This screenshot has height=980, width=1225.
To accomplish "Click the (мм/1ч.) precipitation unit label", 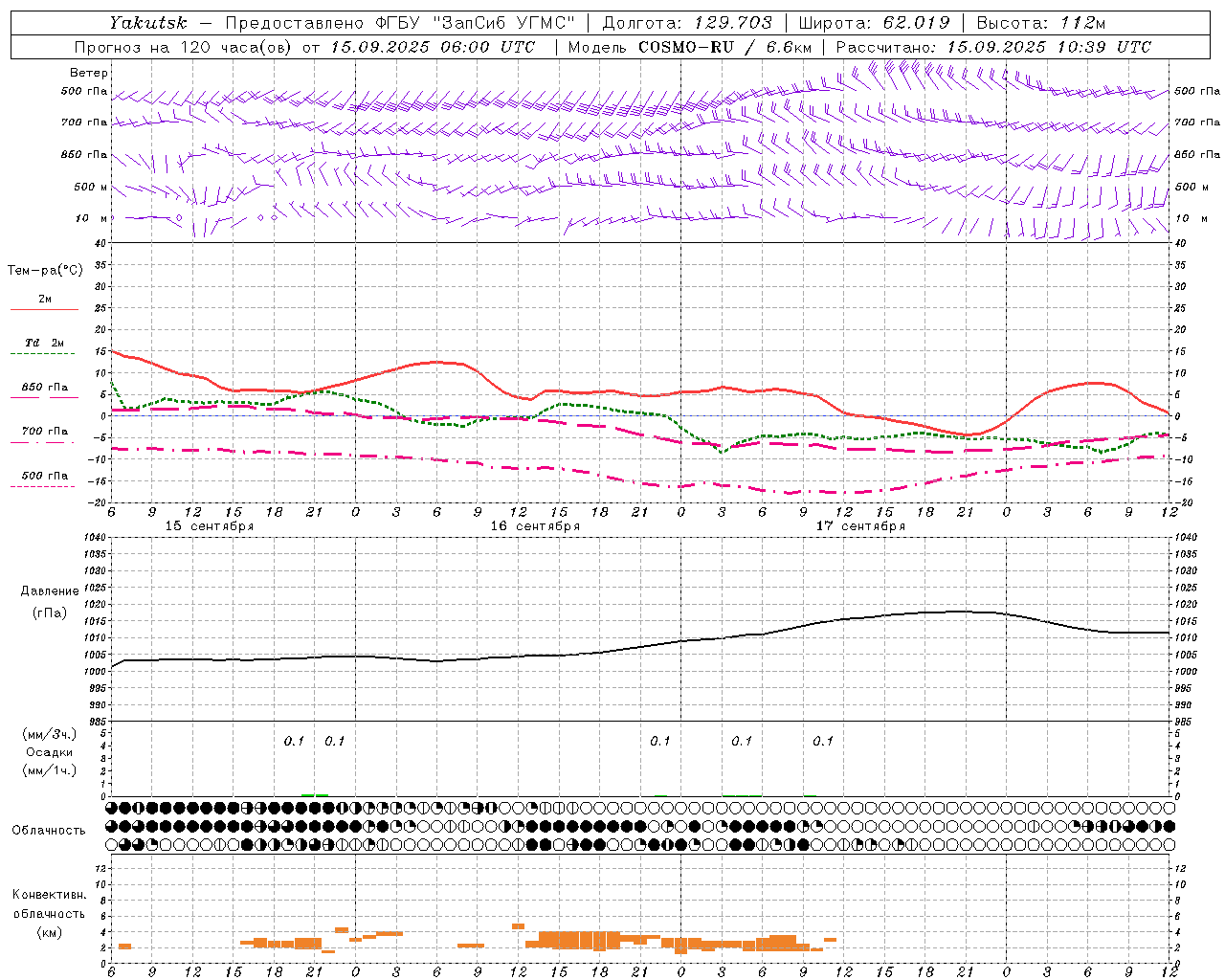I will (50, 770).
